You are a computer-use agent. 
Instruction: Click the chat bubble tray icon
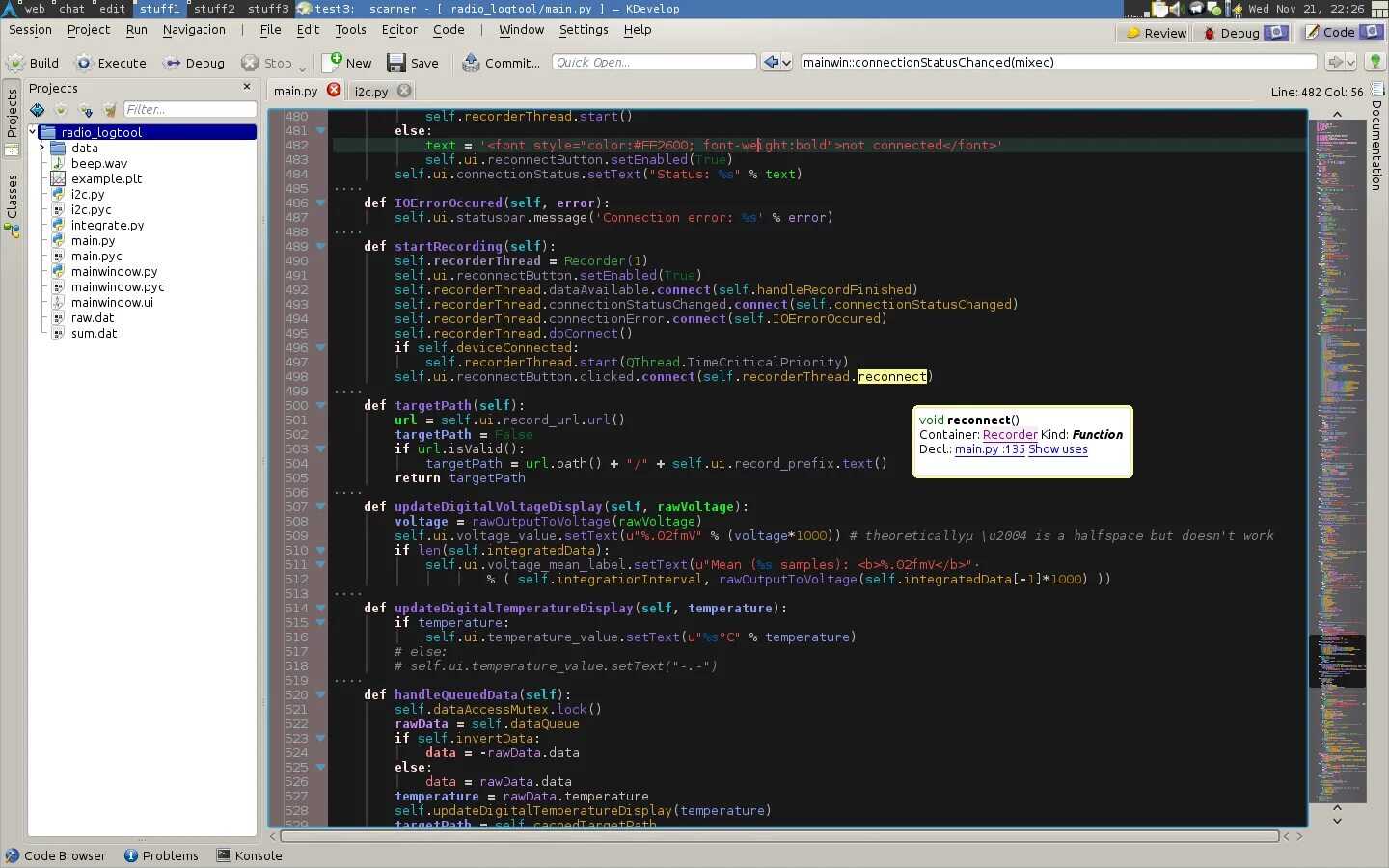tap(1196, 9)
